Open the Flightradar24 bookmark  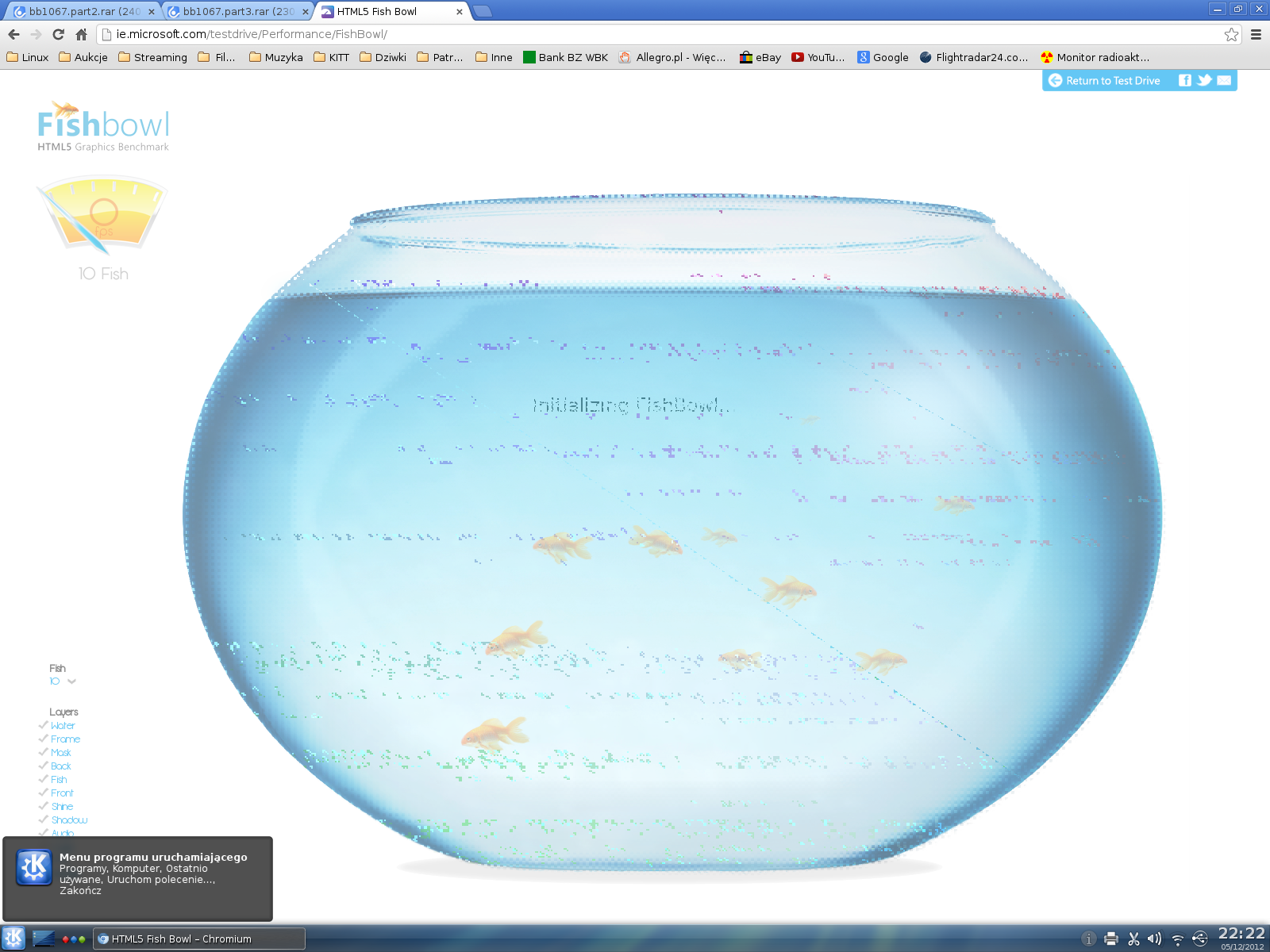(973, 57)
